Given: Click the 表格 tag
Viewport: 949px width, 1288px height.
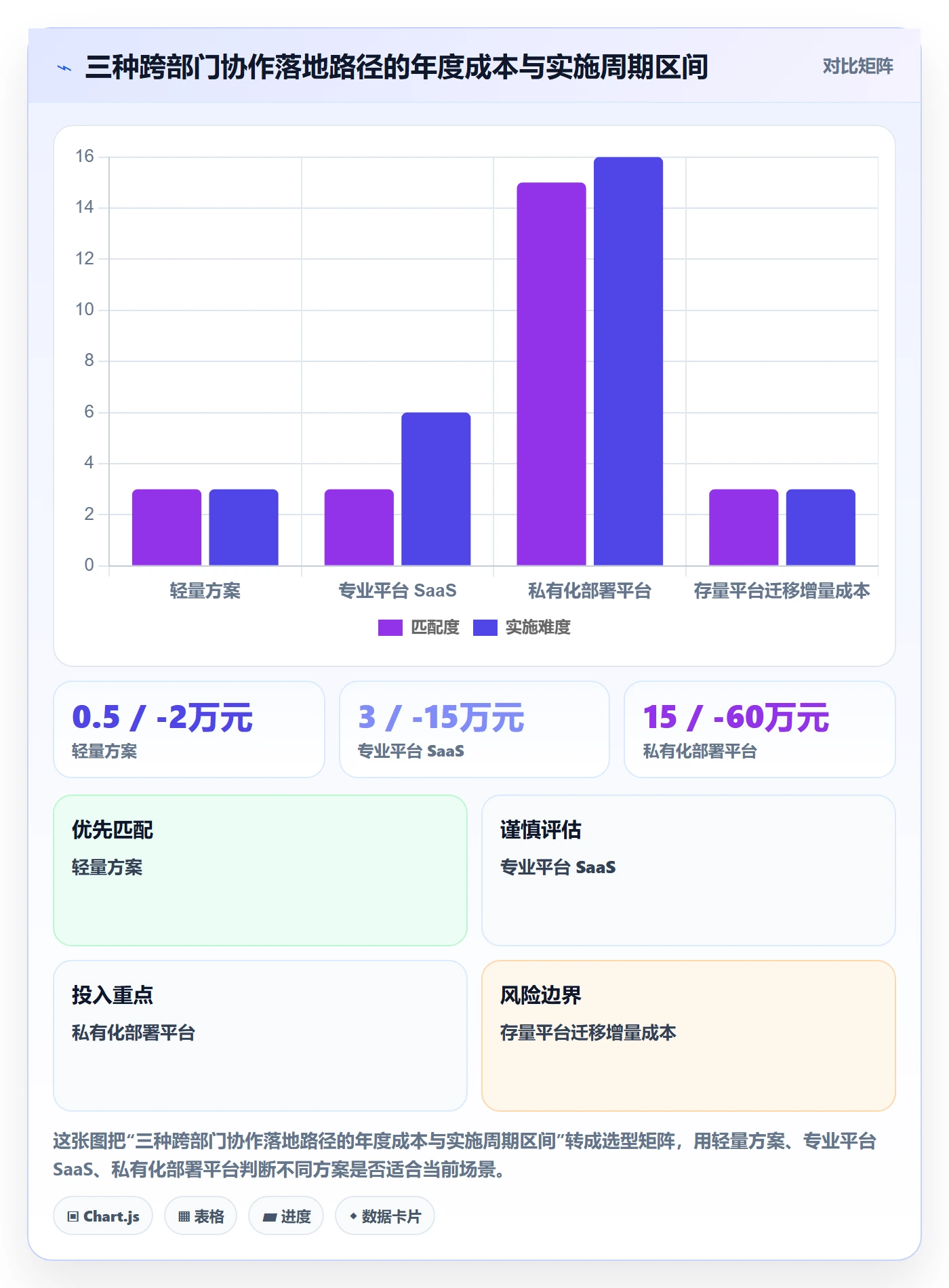Looking at the screenshot, I should [201, 1216].
